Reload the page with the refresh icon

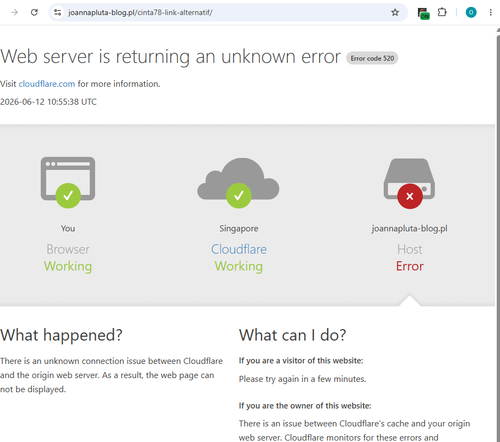(x=34, y=13)
